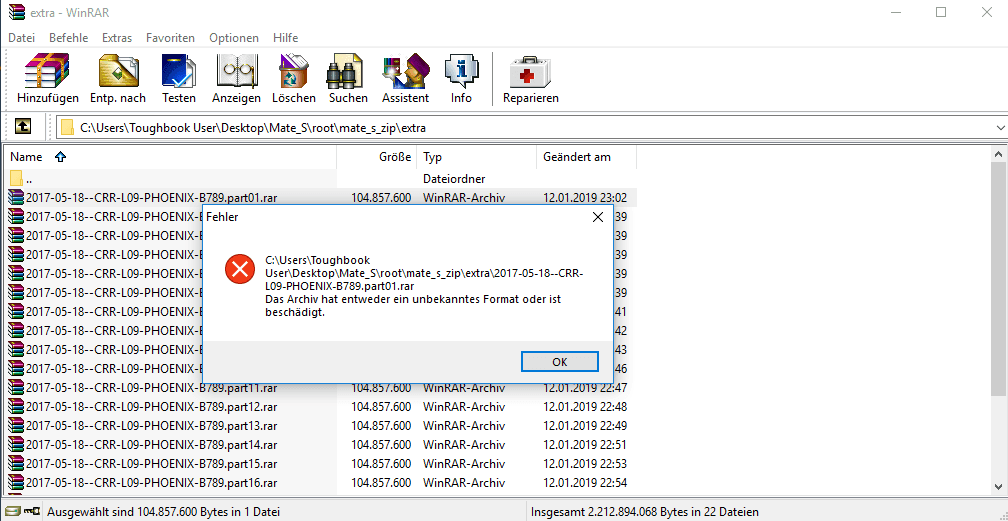Select file ending part12.rar
Viewport: 1008px width, 521px height.
151,407
